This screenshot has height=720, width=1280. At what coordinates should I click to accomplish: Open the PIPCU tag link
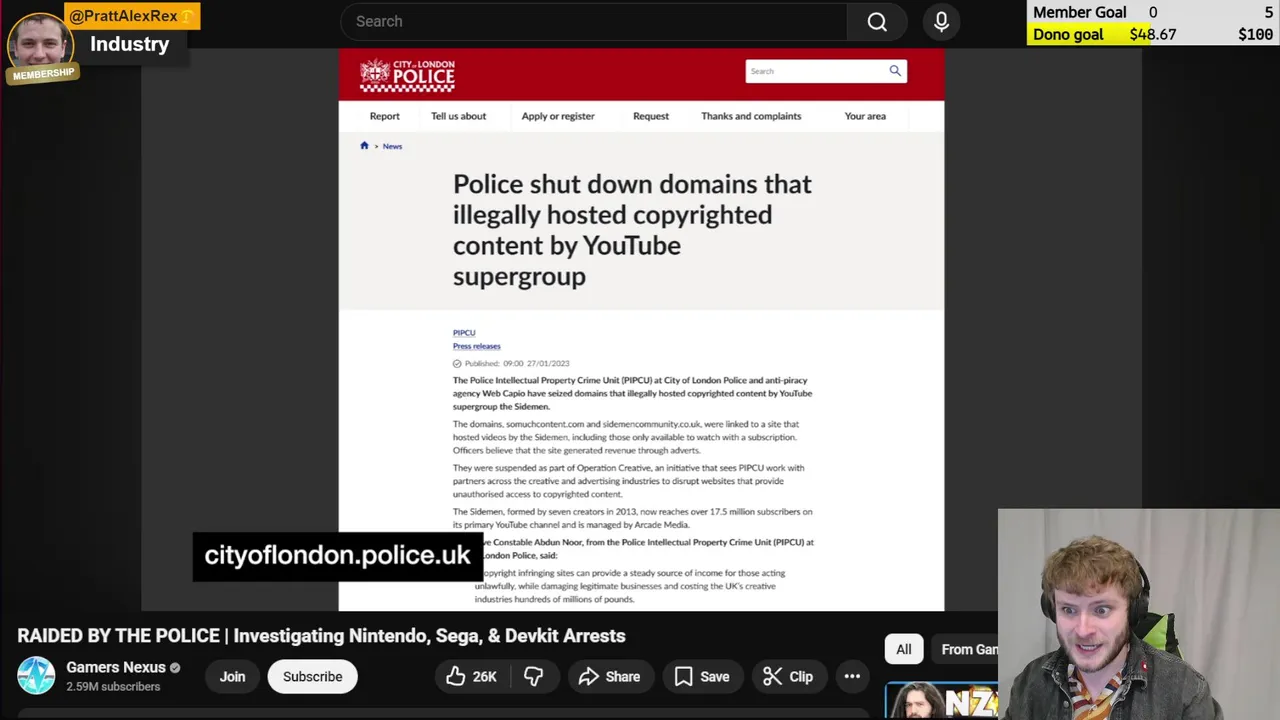point(464,333)
